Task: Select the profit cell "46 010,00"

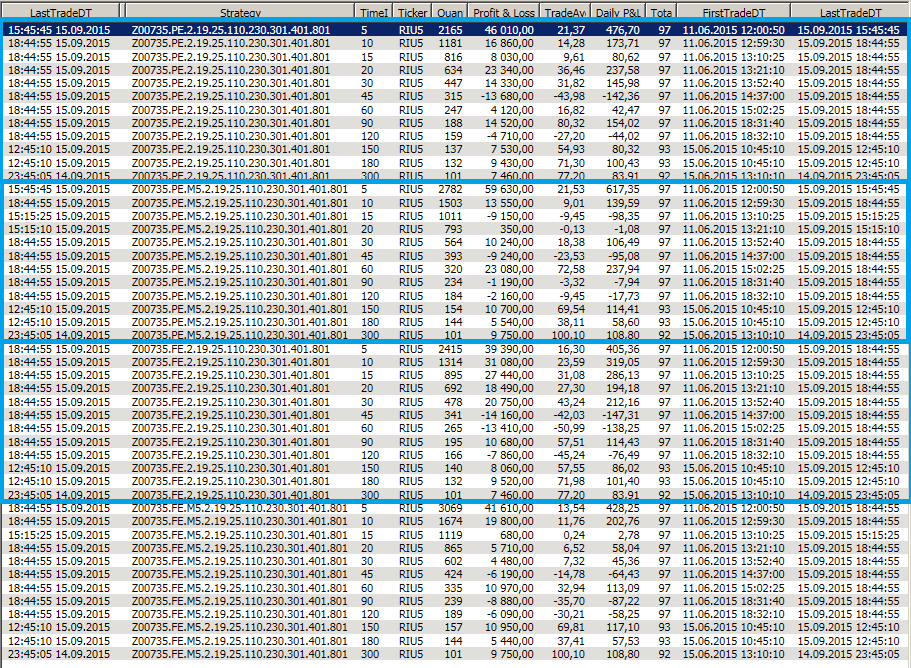Action: click(x=509, y=30)
